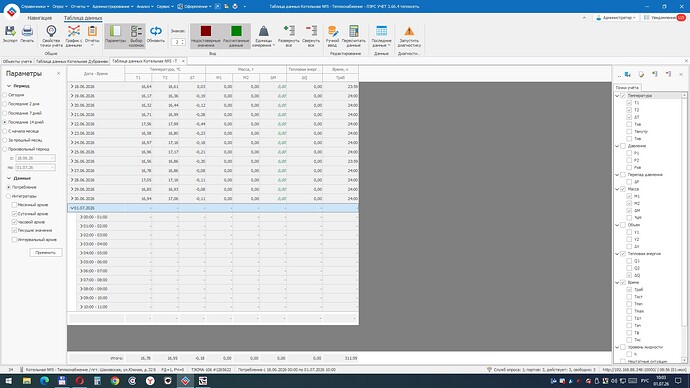690x388 pixels.
Task: Open the Отчеты menu in title bar
Action: click(80, 7)
